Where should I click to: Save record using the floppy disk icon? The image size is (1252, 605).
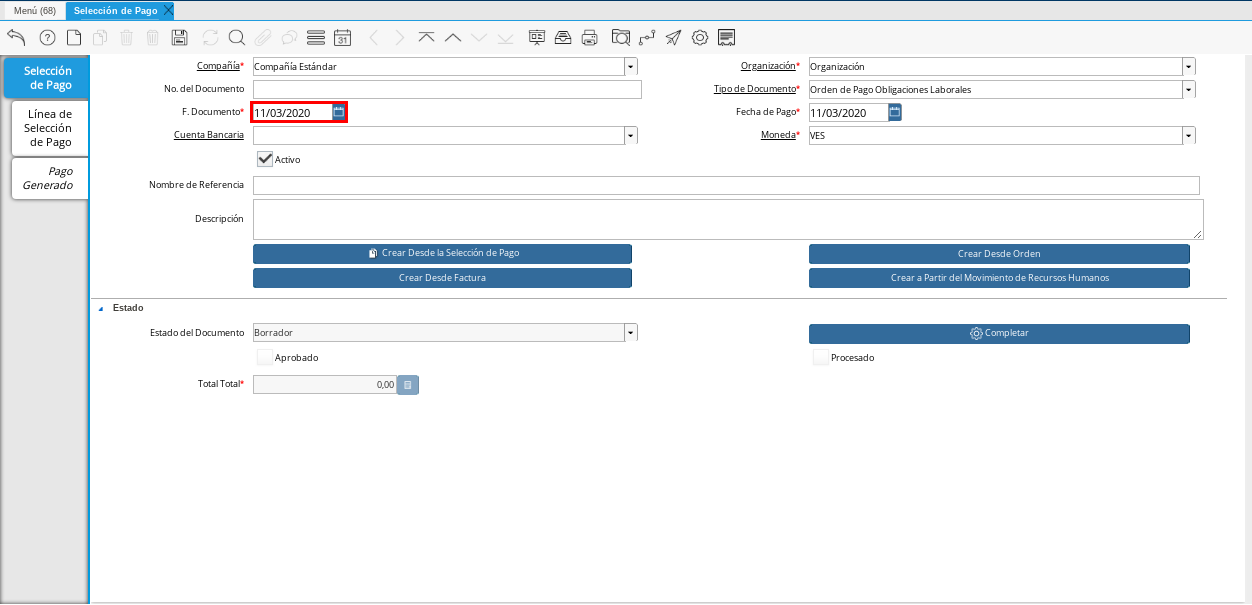coord(180,38)
